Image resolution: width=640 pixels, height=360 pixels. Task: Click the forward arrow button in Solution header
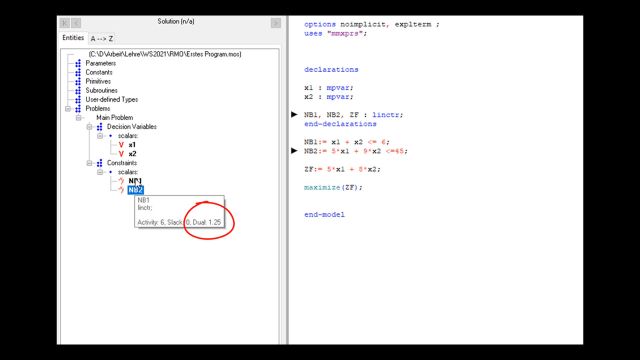[x=276, y=23]
